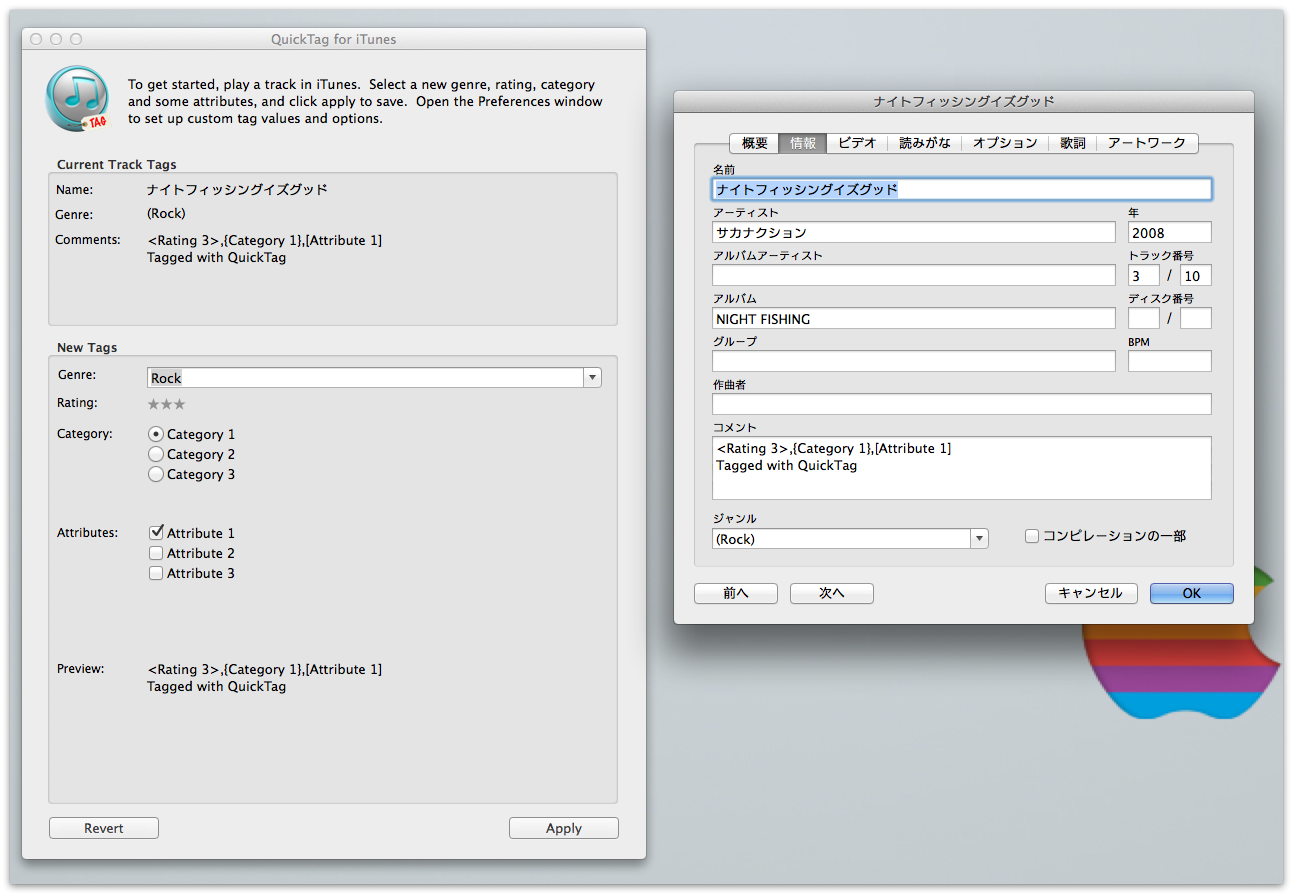Screen dimensions: 1293x894
Task: Click the トラック番号 field showing 3
Action: [x=1144, y=275]
